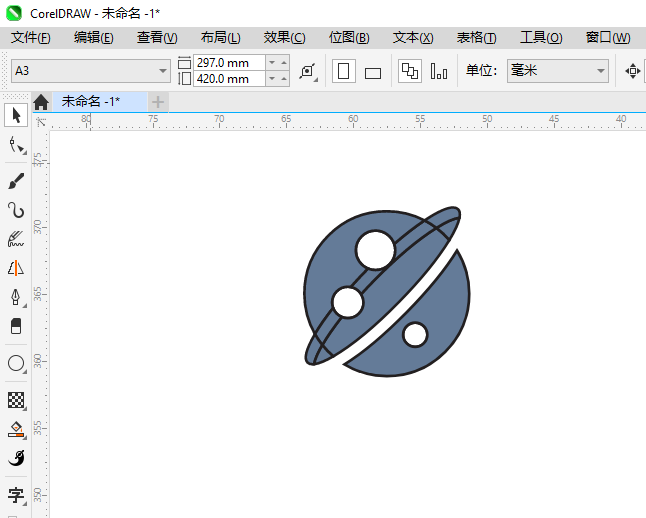646x518 pixels.
Task: Open the 位图(B) menu
Action: (349, 38)
